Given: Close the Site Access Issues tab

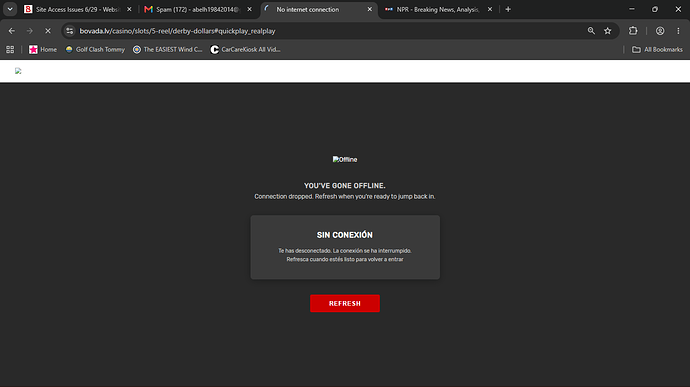Looking at the screenshot, I should [129, 9].
